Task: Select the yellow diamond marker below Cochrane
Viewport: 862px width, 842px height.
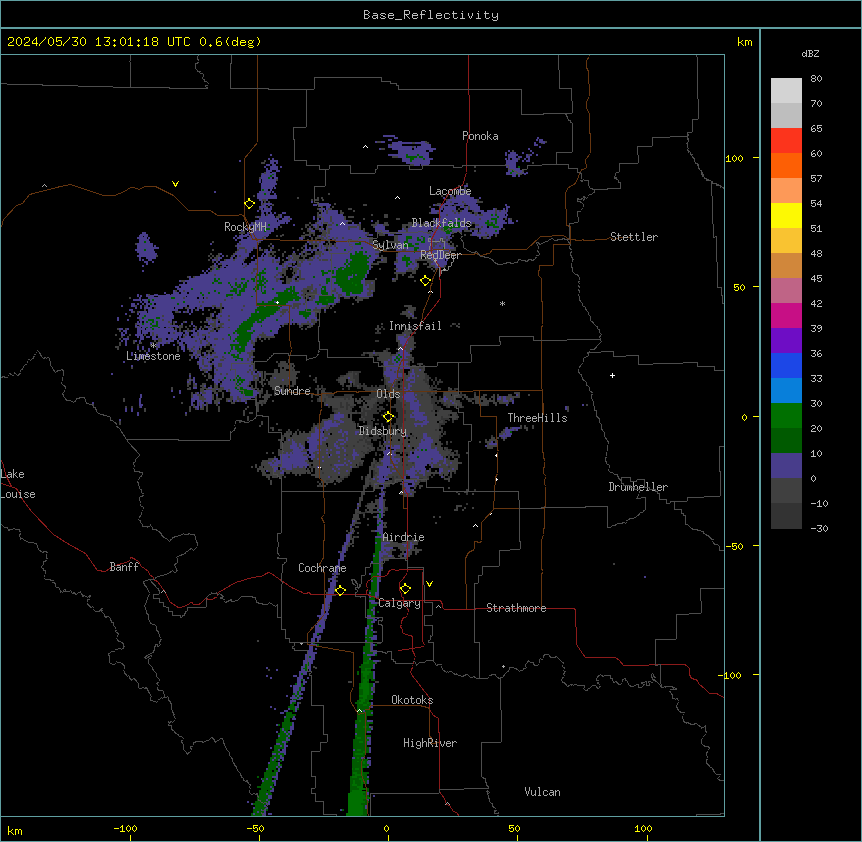Action: coord(340,590)
